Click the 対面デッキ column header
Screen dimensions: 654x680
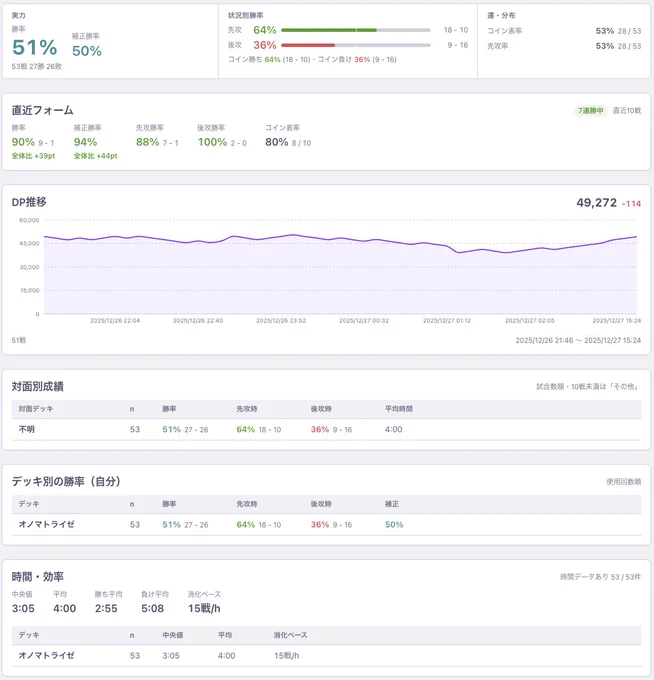(x=36, y=409)
